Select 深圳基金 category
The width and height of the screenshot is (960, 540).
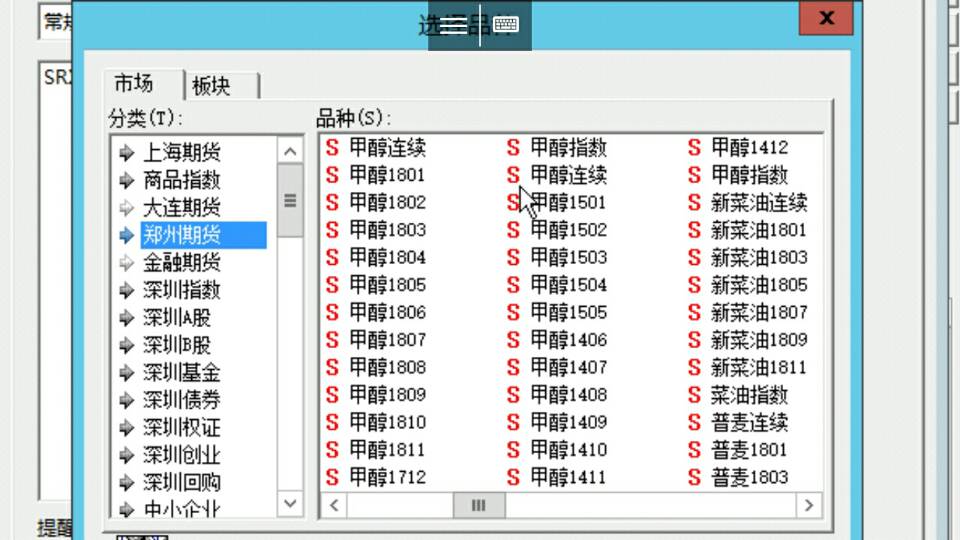pyautogui.click(x=181, y=373)
